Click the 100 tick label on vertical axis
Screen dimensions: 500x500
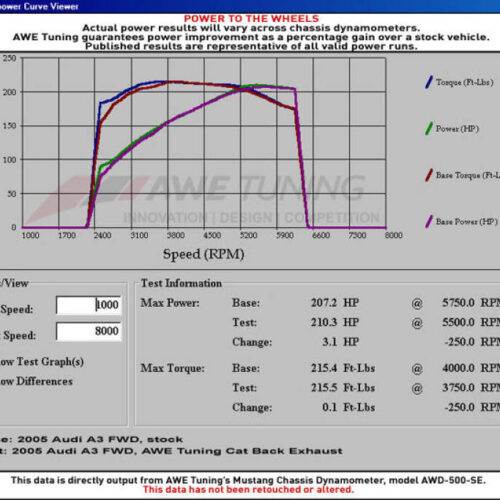point(9,160)
